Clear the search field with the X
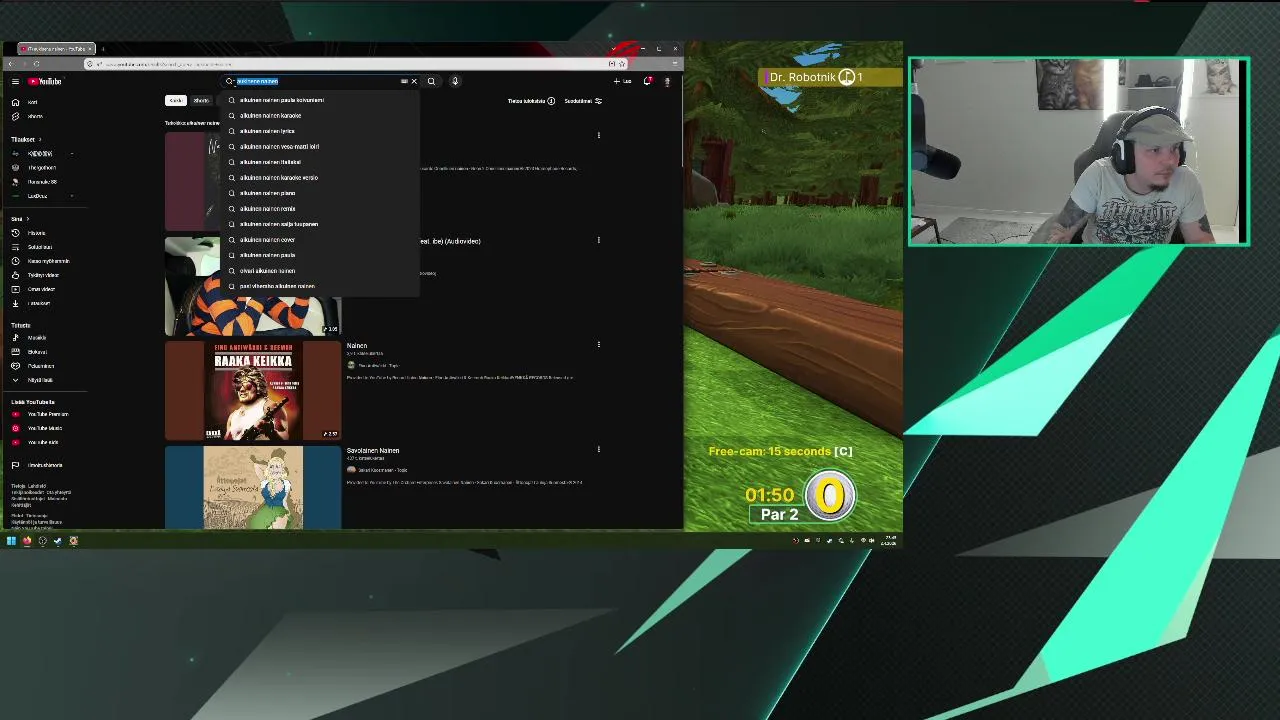 tap(414, 81)
